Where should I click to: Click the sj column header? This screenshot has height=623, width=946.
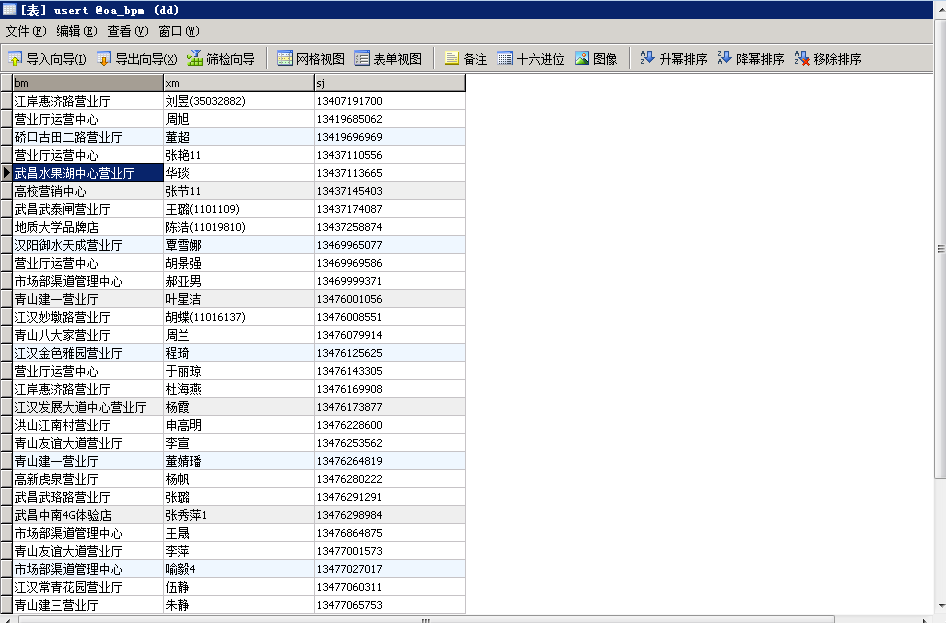pyautogui.click(x=390, y=83)
